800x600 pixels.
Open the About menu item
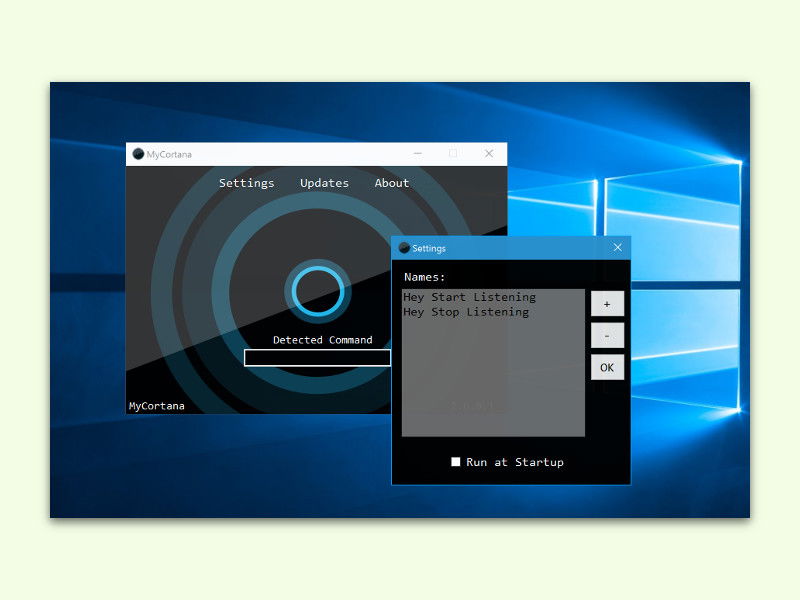click(391, 183)
